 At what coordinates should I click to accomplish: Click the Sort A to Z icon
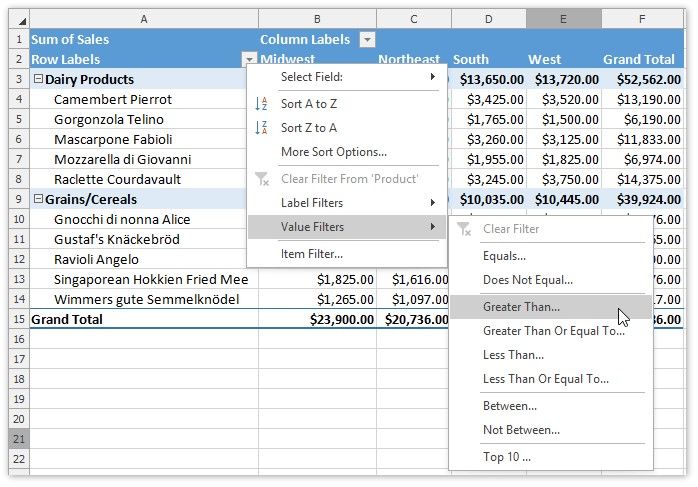click(x=262, y=103)
